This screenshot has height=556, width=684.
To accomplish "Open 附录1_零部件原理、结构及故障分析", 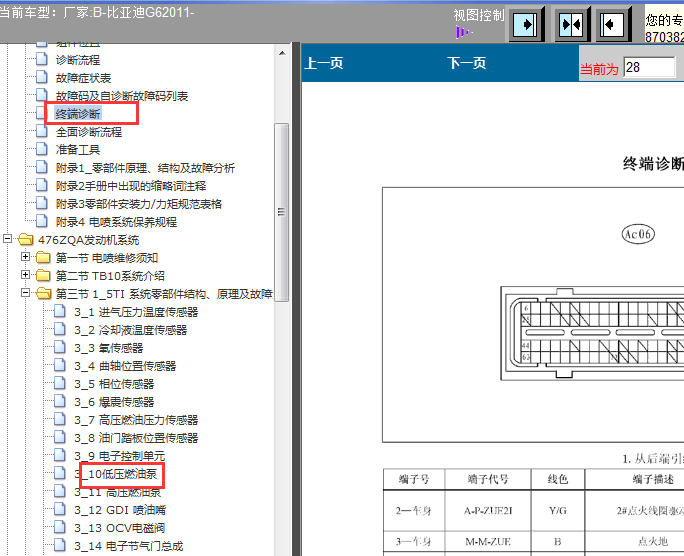I will pos(145,168).
